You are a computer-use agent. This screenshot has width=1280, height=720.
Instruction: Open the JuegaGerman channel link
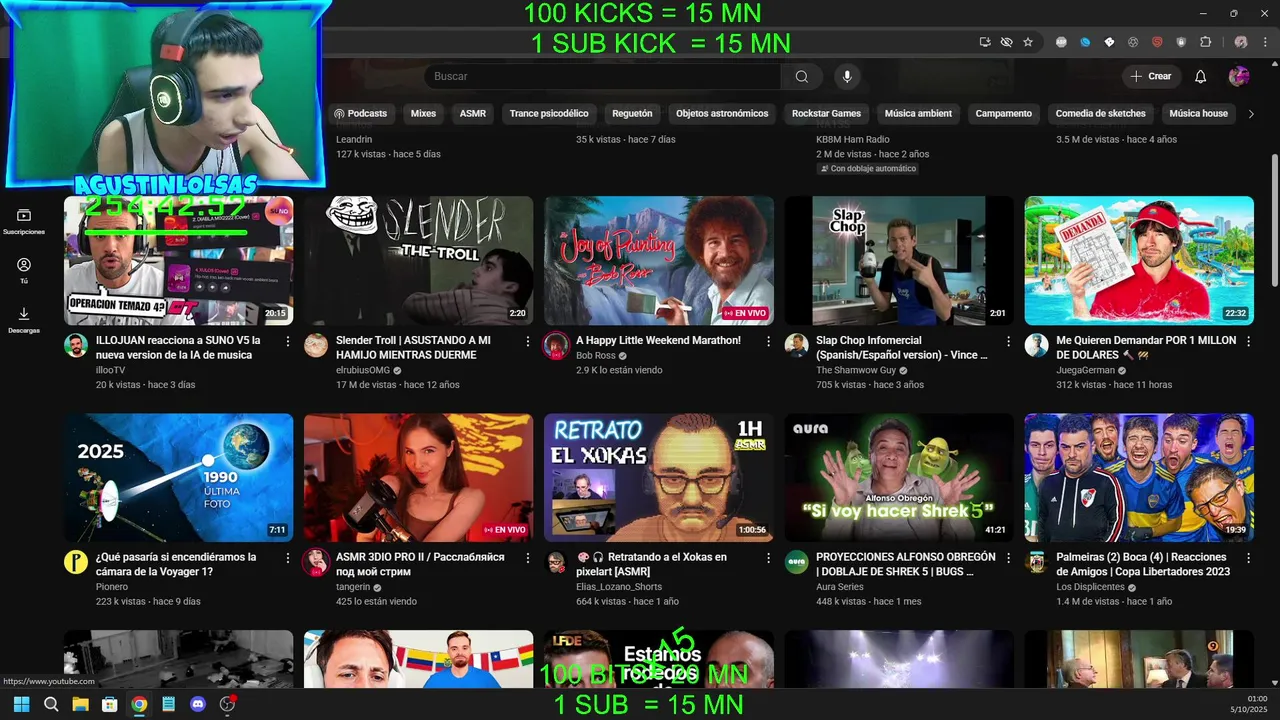(x=1085, y=370)
